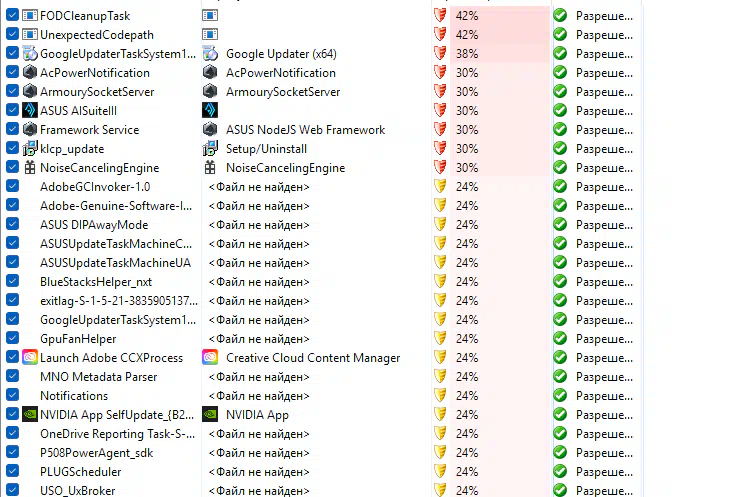Click the Launch Adobe CCXProcess icon
745x497 pixels.
29,357
